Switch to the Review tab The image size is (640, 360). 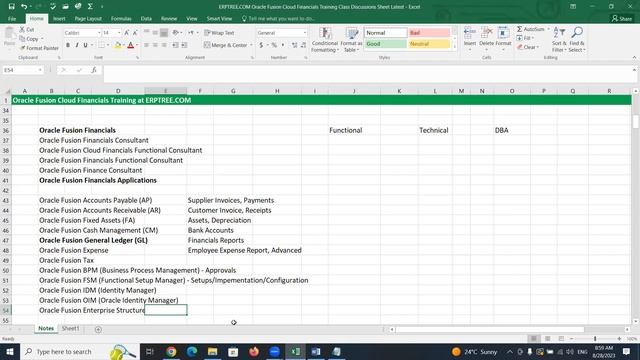[x=169, y=19]
